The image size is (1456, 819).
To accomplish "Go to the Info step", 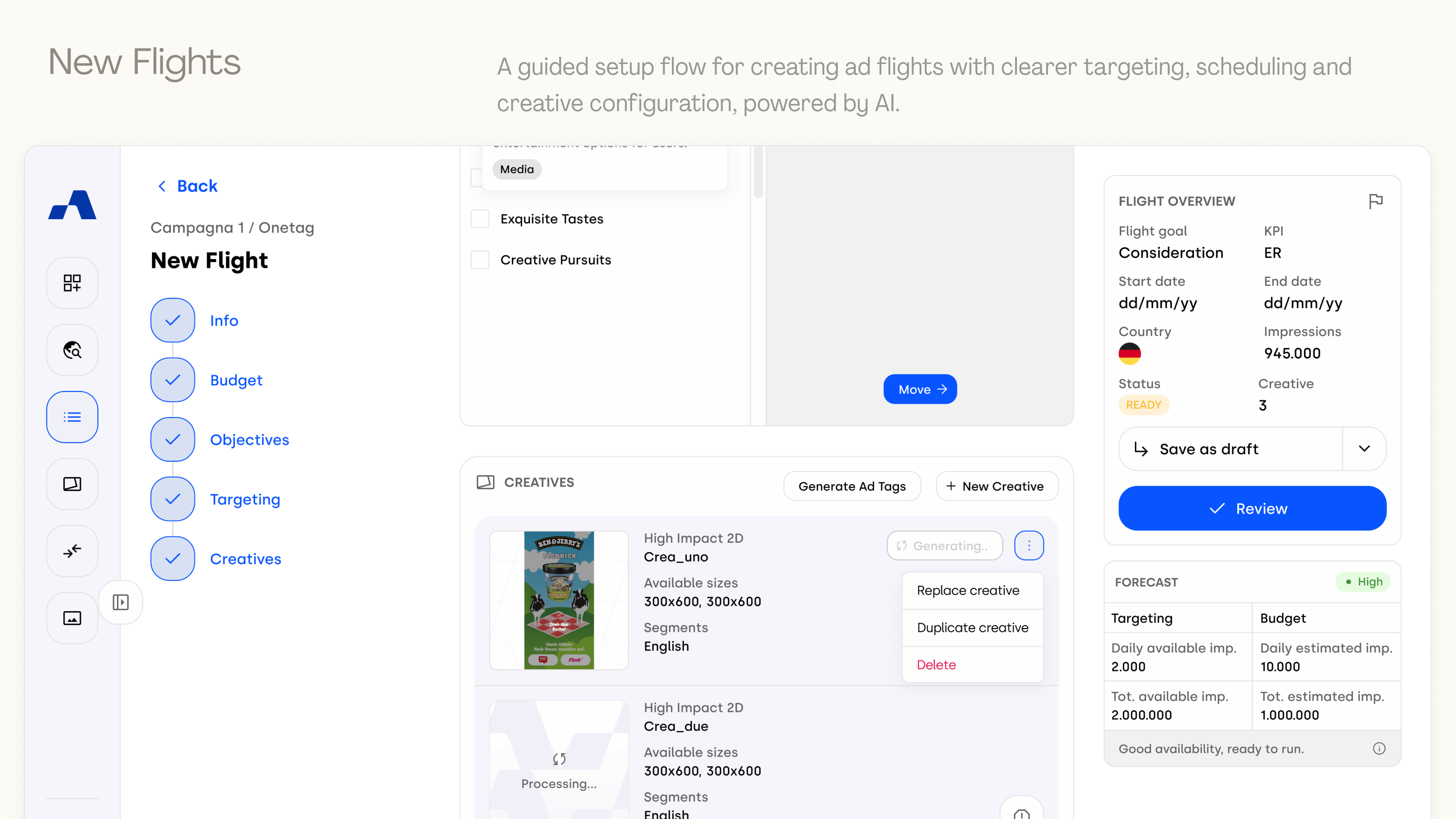I will (x=224, y=320).
